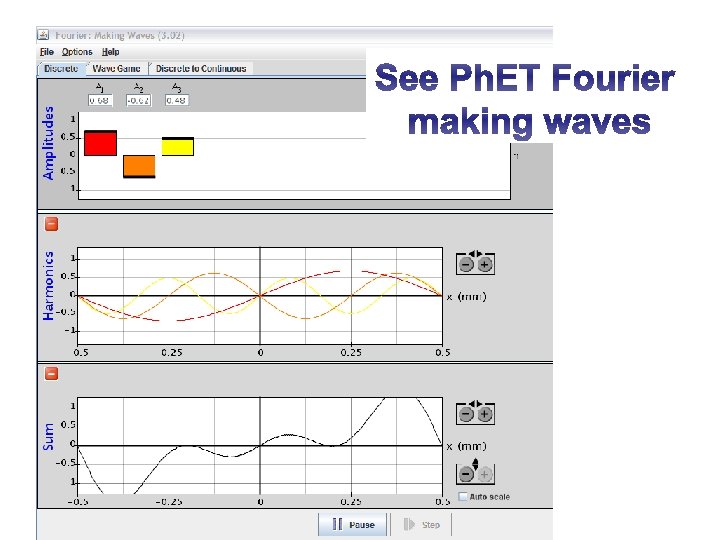Zoom in horizontally on Harmonics graph
This screenshot has width=720, height=540.
click(484, 264)
